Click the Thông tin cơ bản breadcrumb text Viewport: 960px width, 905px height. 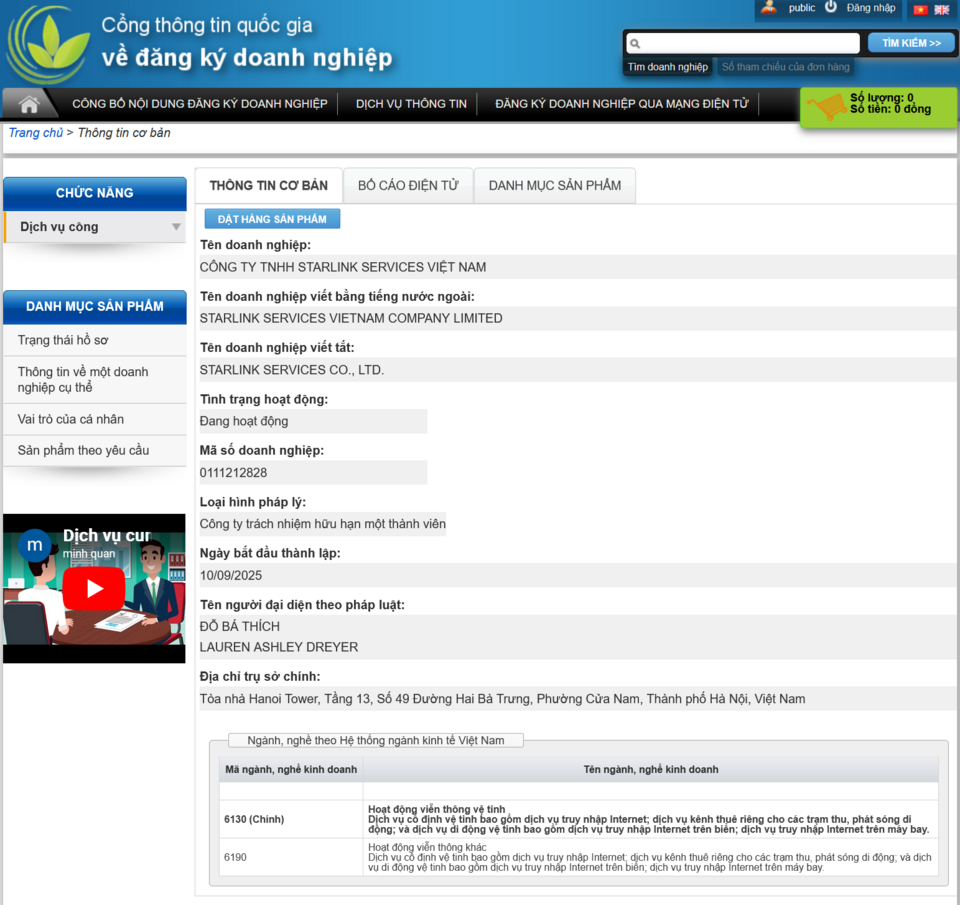(x=124, y=133)
